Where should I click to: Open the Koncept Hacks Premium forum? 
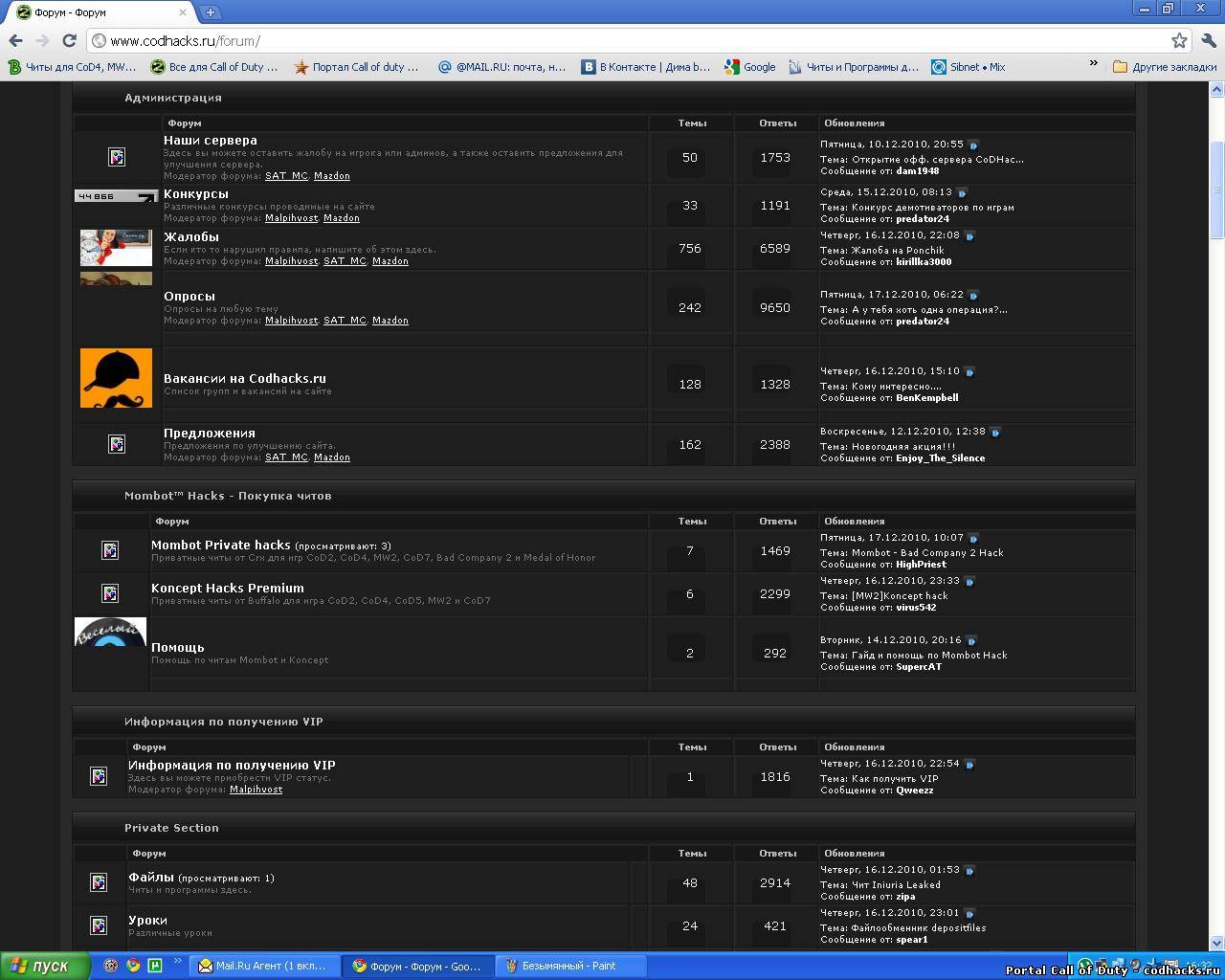pos(227,589)
